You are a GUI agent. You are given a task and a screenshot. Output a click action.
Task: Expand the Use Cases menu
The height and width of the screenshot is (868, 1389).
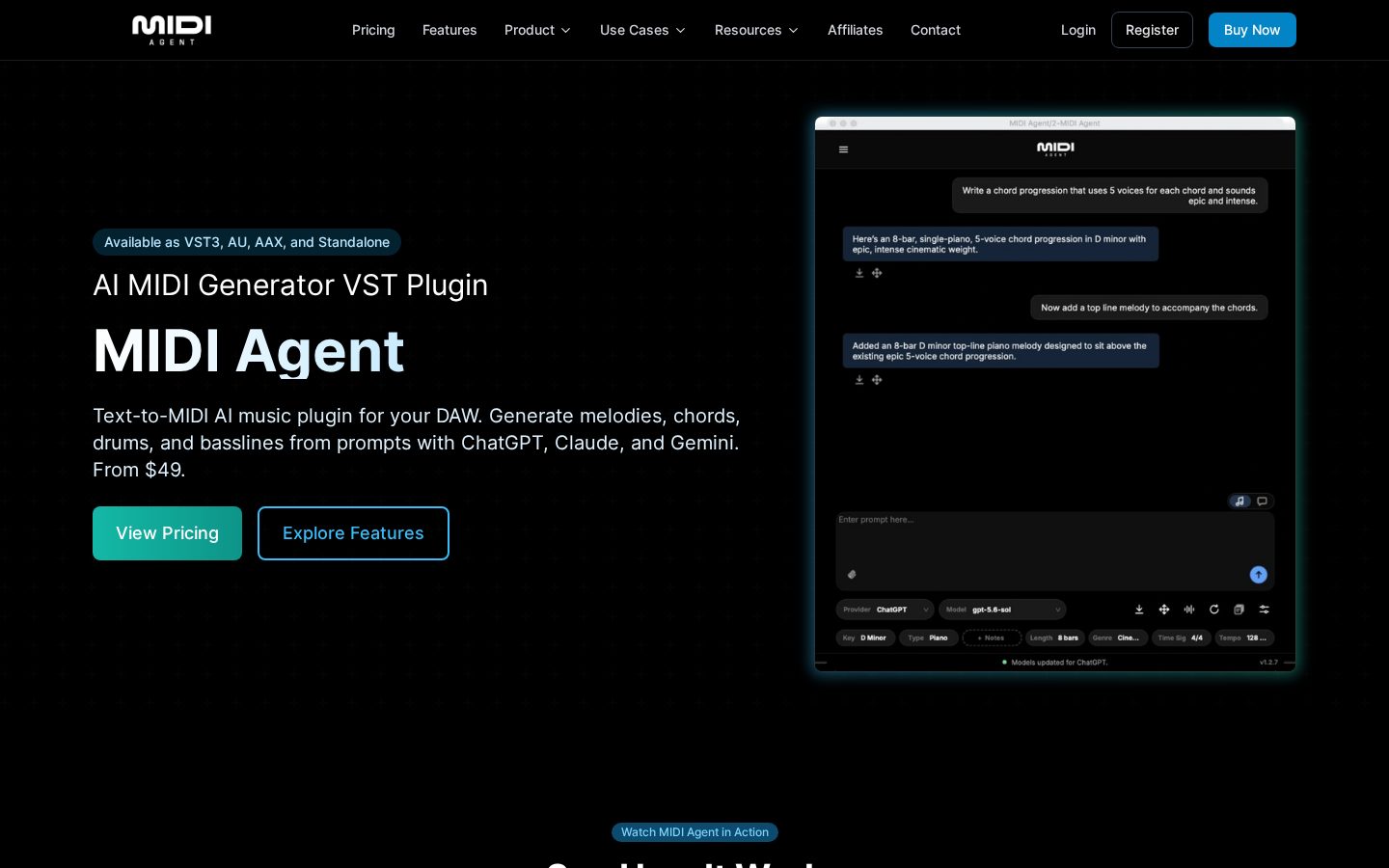pos(642,30)
